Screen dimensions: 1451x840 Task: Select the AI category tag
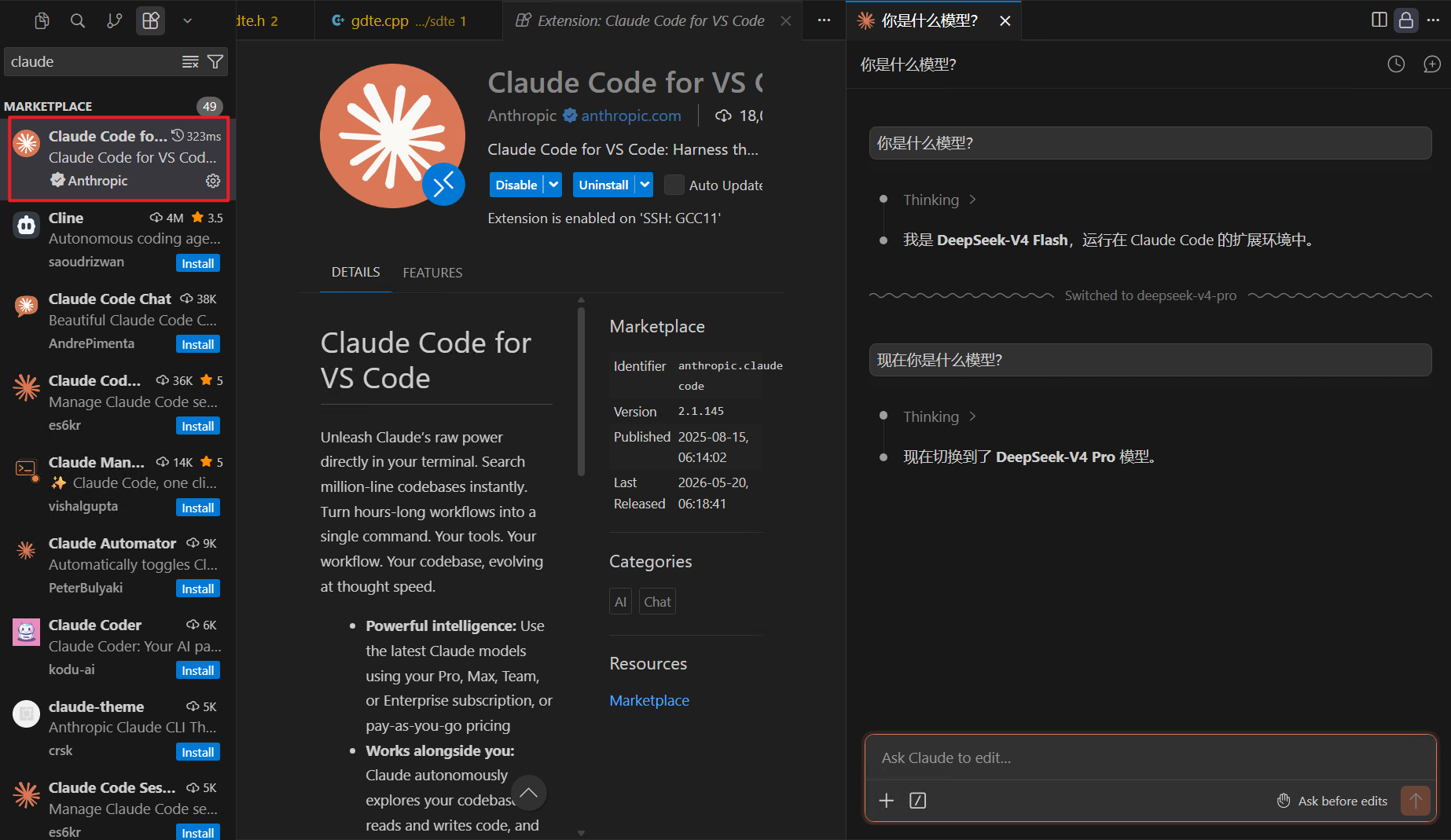pos(620,601)
